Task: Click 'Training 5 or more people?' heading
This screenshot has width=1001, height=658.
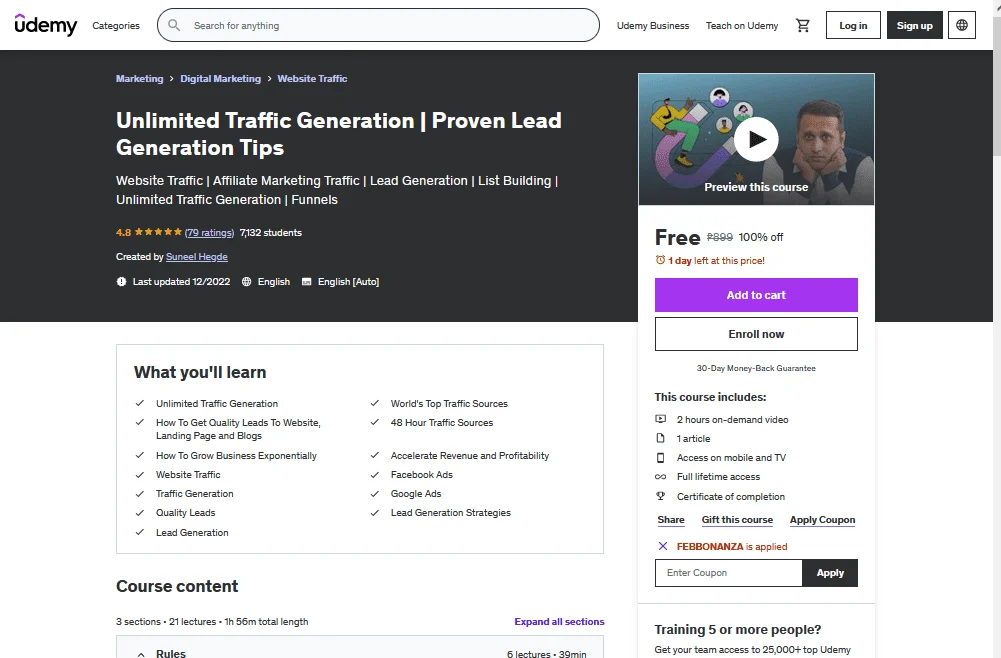Action: pyautogui.click(x=737, y=629)
